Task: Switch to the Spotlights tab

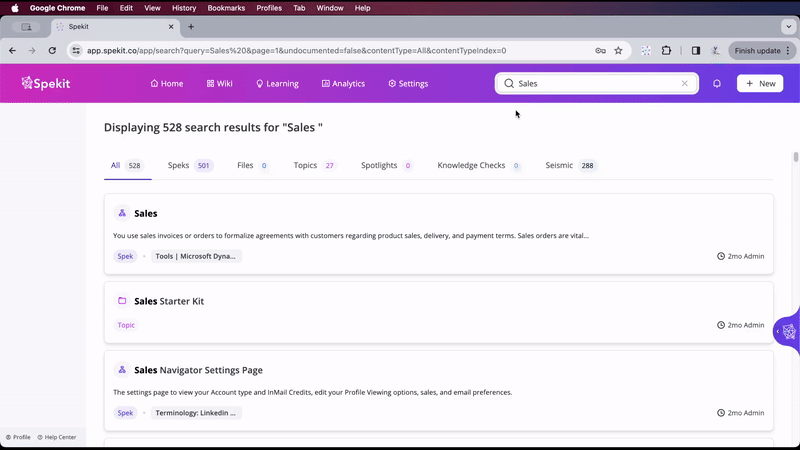Action: pos(386,165)
